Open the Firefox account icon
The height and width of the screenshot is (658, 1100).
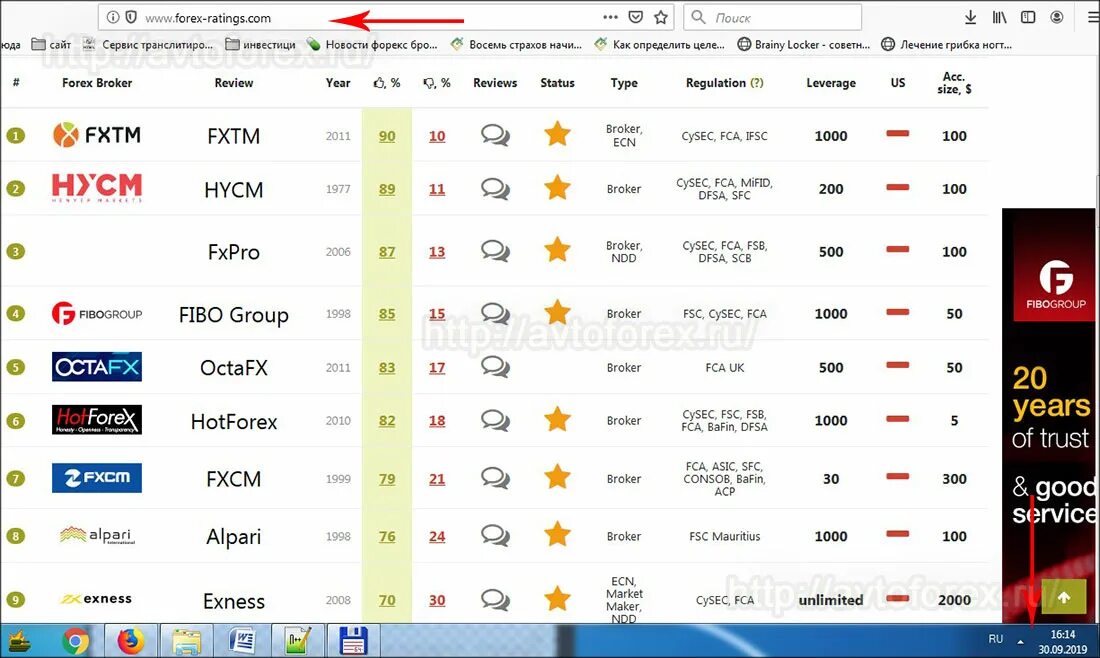1057,17
